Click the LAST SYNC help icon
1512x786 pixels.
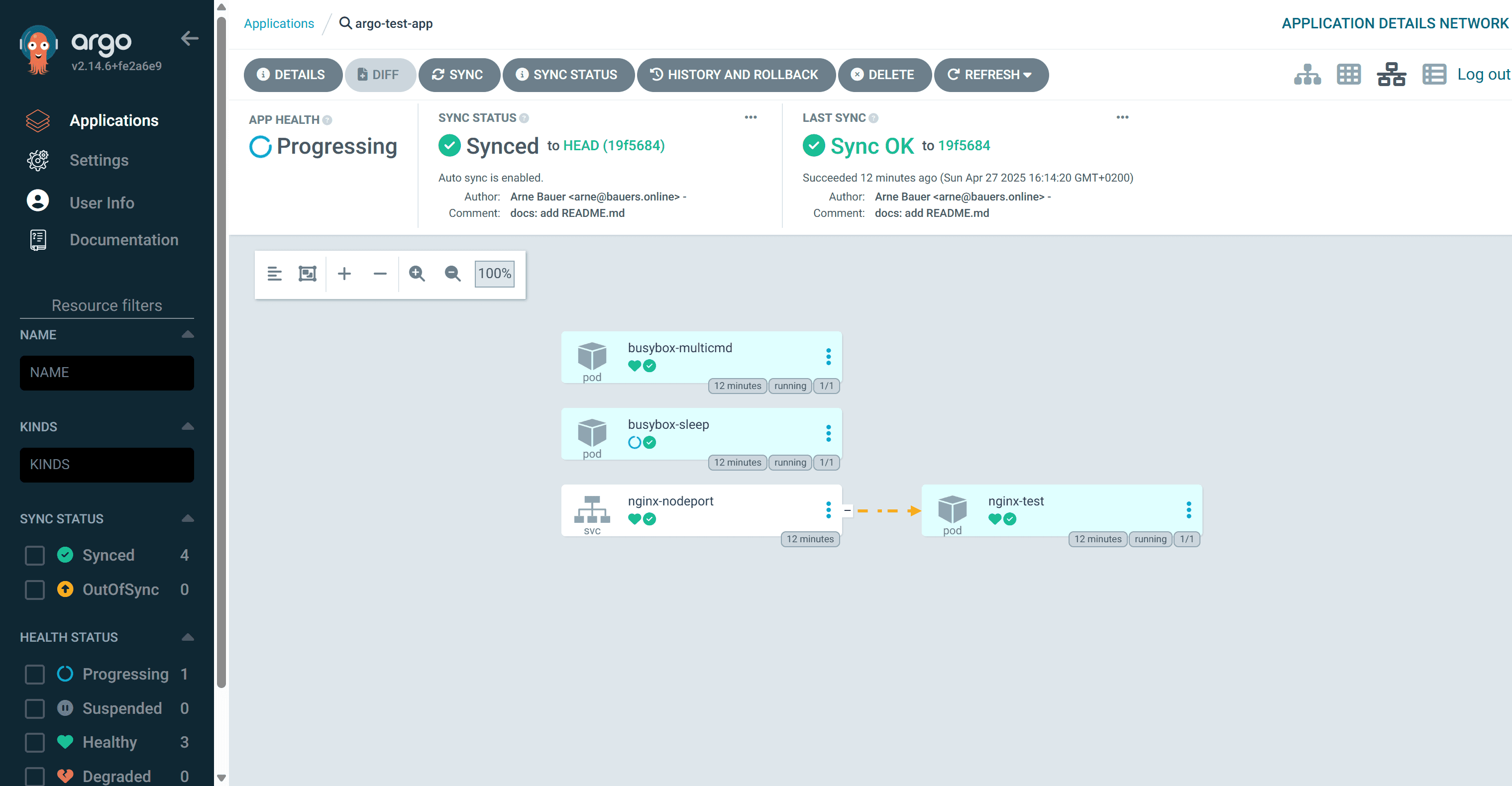873,118
